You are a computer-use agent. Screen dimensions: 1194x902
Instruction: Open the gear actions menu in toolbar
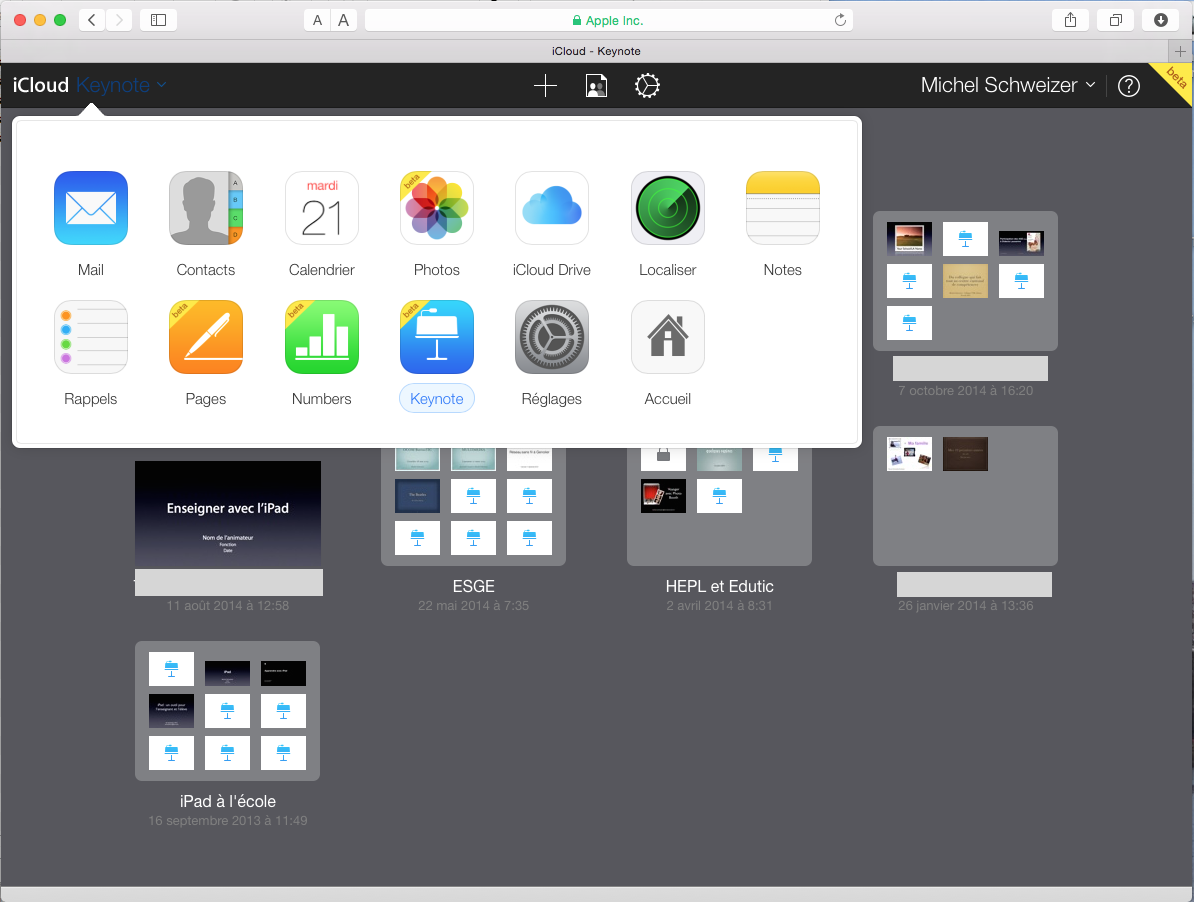pyautogui.click(x=647, y=86)
